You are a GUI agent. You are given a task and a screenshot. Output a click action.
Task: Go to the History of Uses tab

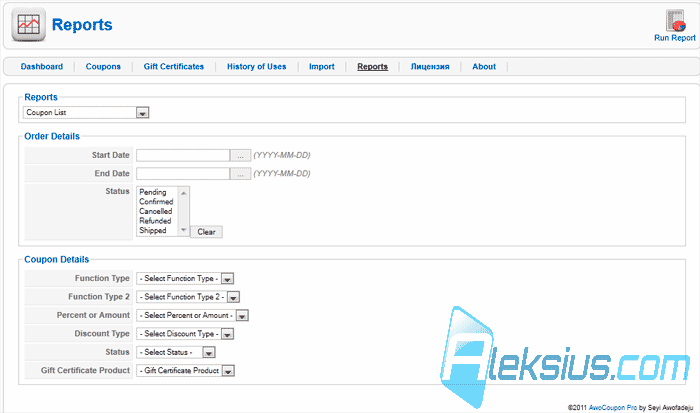tap(256, 67)
